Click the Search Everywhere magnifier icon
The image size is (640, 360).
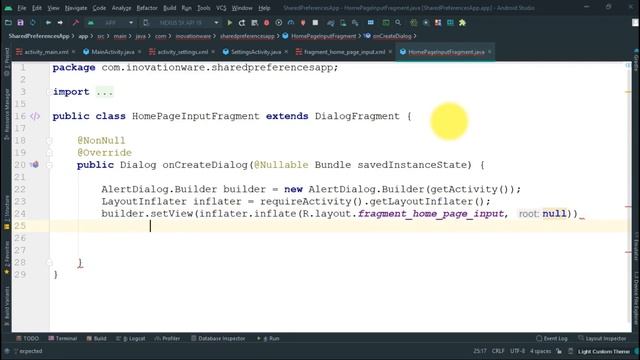(x=398, y=23)
